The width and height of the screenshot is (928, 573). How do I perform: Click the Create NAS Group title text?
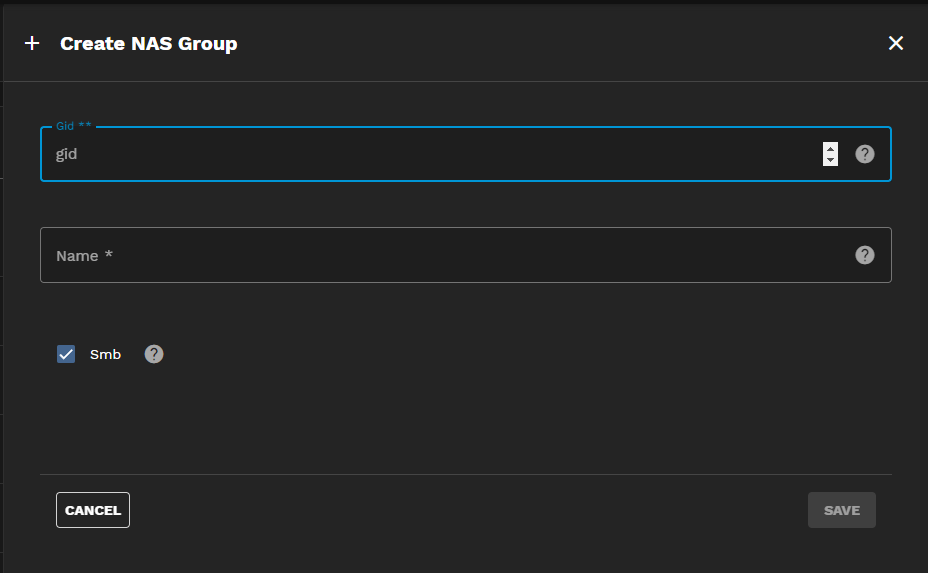pos(148,43)
